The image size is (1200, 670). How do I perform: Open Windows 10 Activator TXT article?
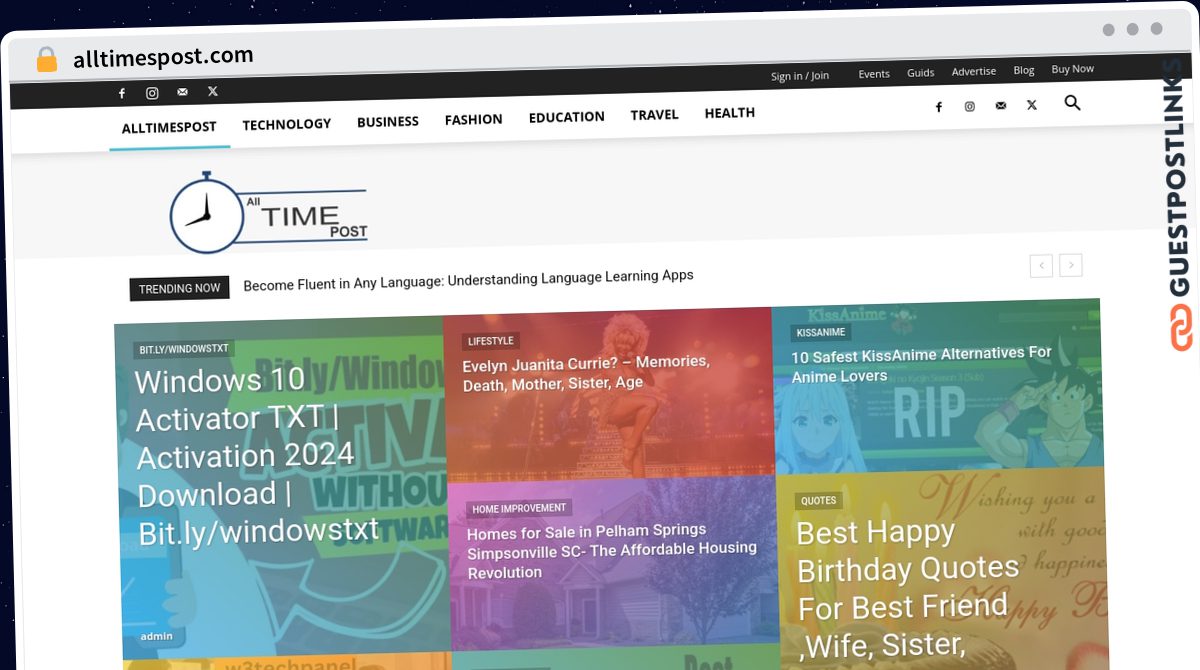258,456
